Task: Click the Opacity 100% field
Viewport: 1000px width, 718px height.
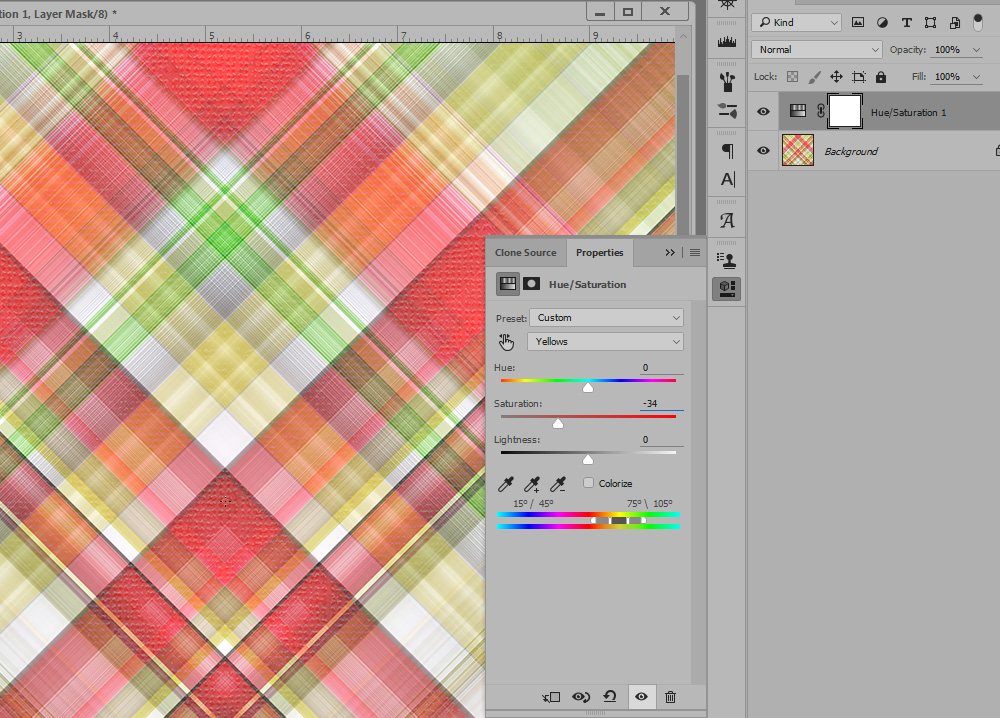Action: (x=950, y=50)
